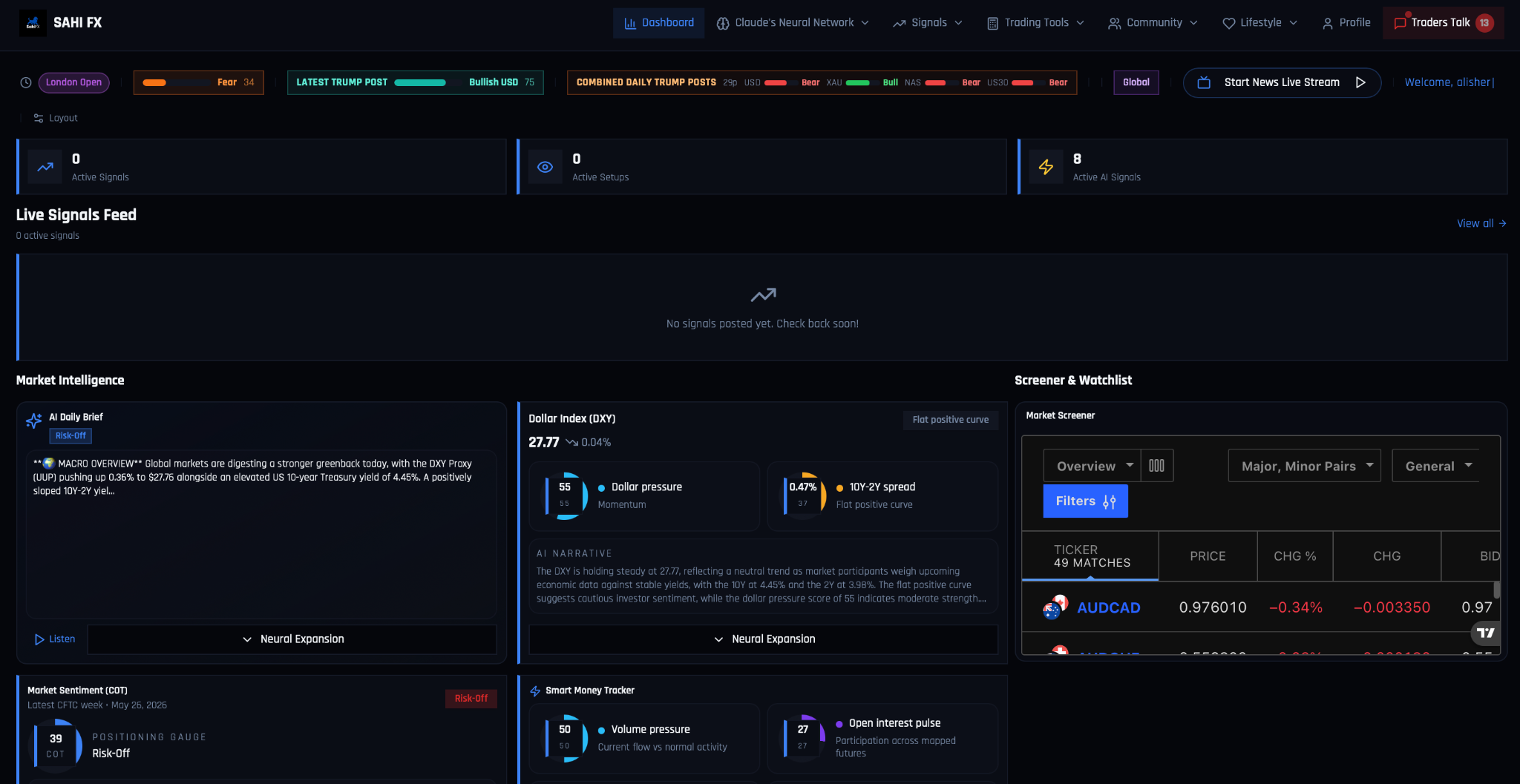The width and height of the screenshot is (1520, 784).
Task: Click the Active Signals trend icon
Action: 45,167
